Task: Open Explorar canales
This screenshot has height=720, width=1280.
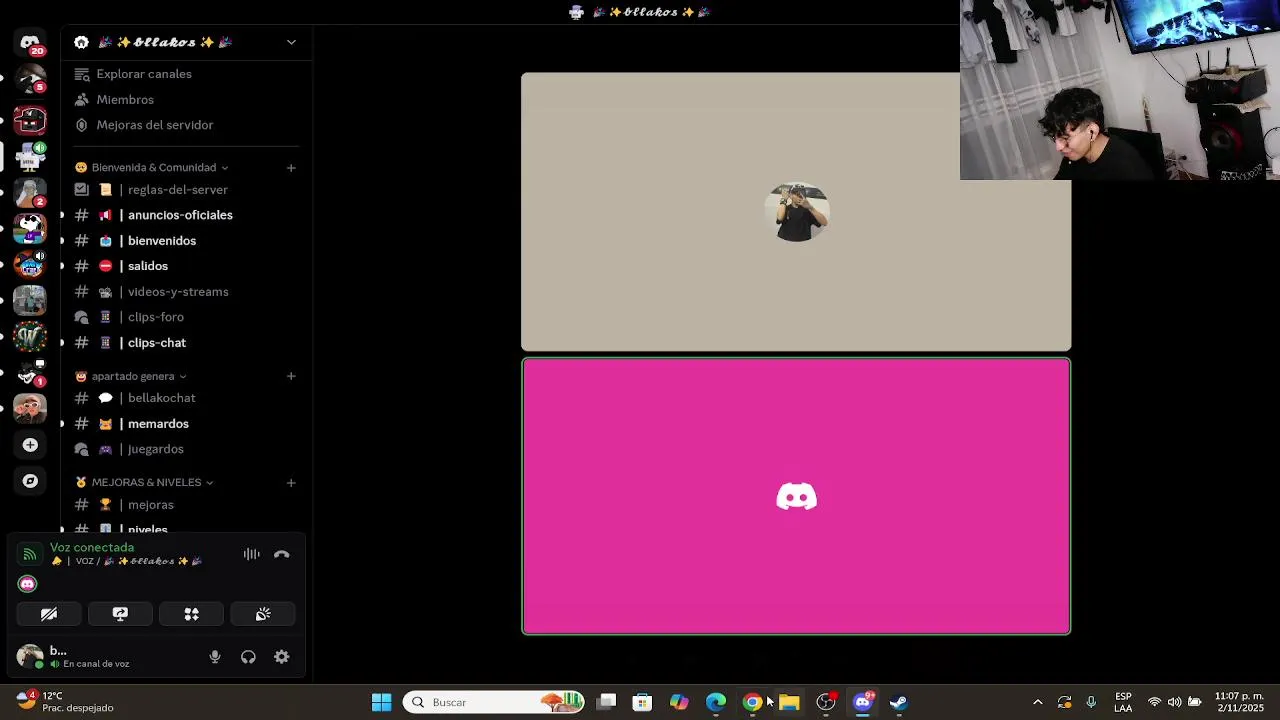Action: pos(144,74)
